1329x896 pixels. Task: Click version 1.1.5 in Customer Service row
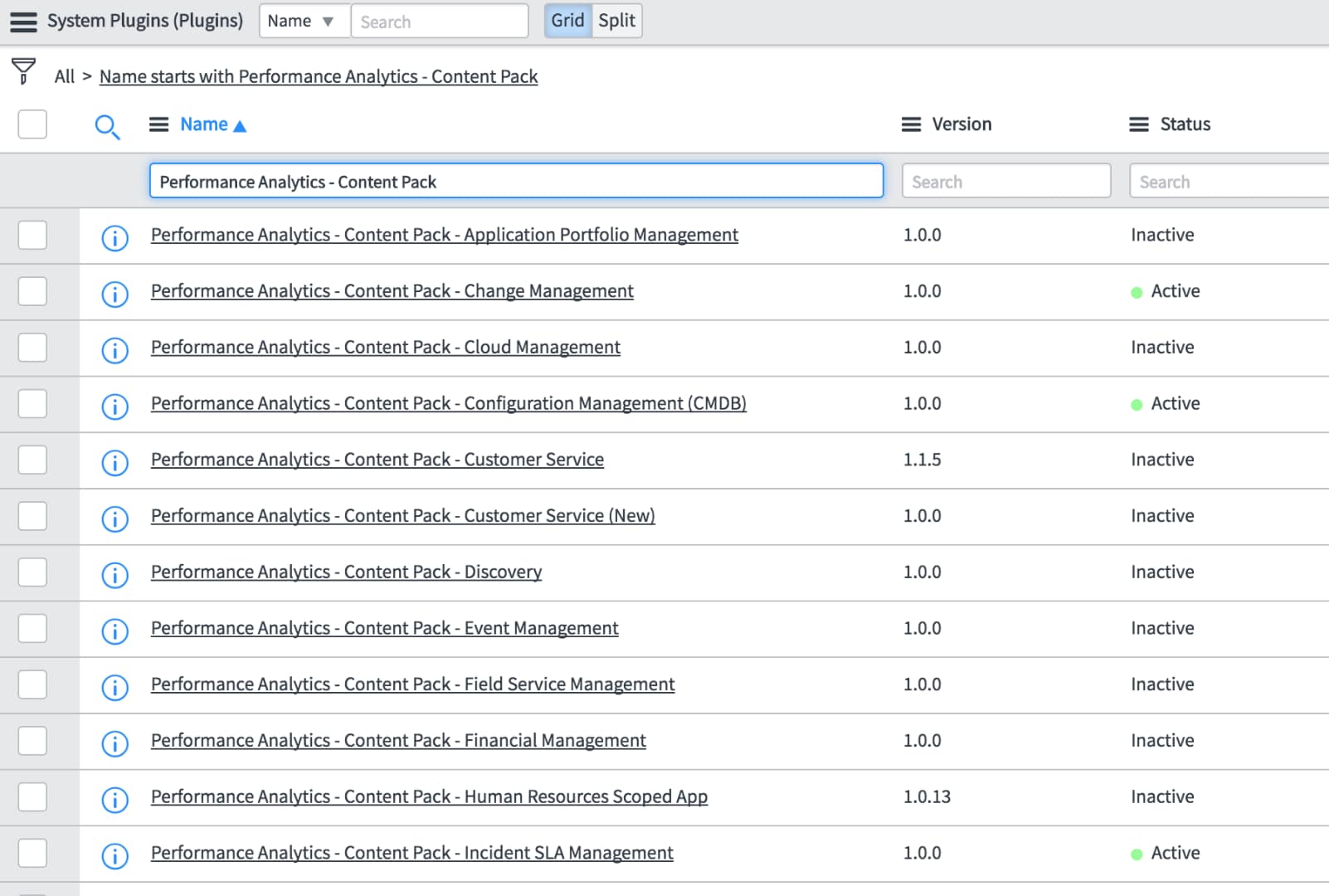click(x=923, y=460)
